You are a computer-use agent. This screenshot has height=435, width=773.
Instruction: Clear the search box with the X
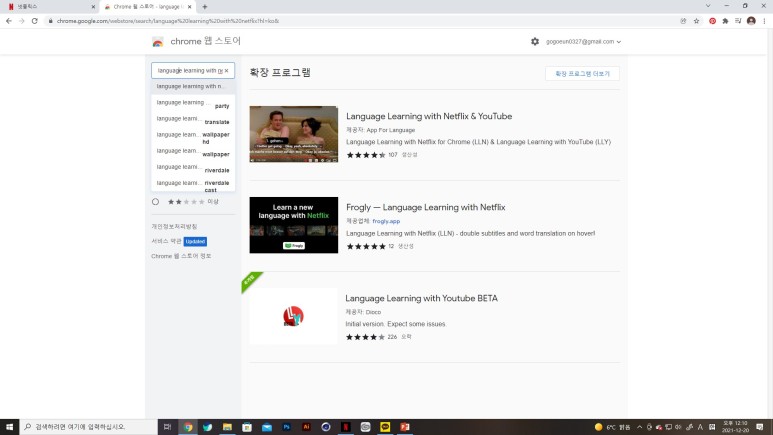click(226, 71)
